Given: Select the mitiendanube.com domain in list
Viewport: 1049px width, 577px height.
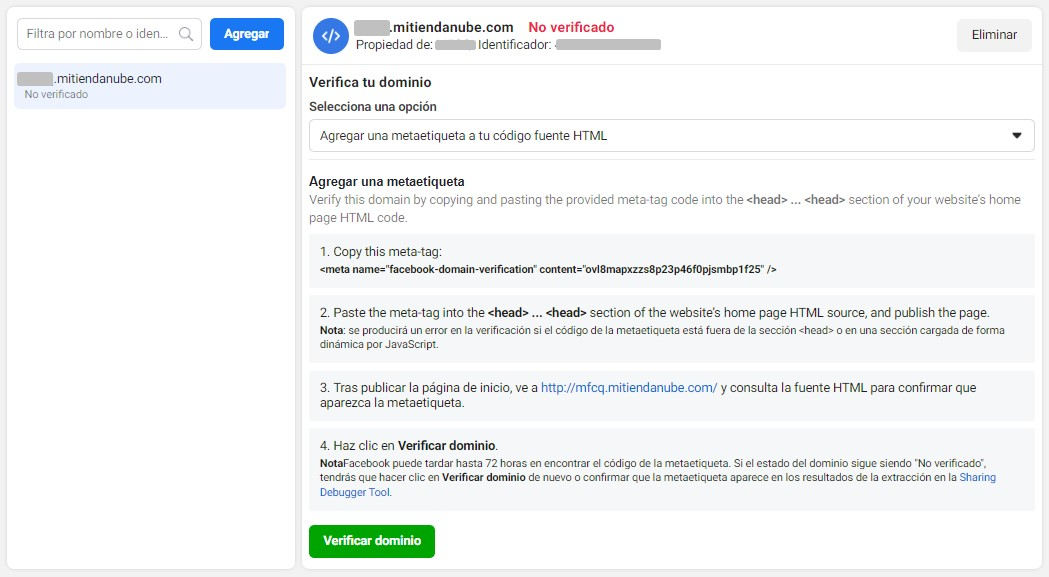Looking at the screenshot, I should 150,86.
